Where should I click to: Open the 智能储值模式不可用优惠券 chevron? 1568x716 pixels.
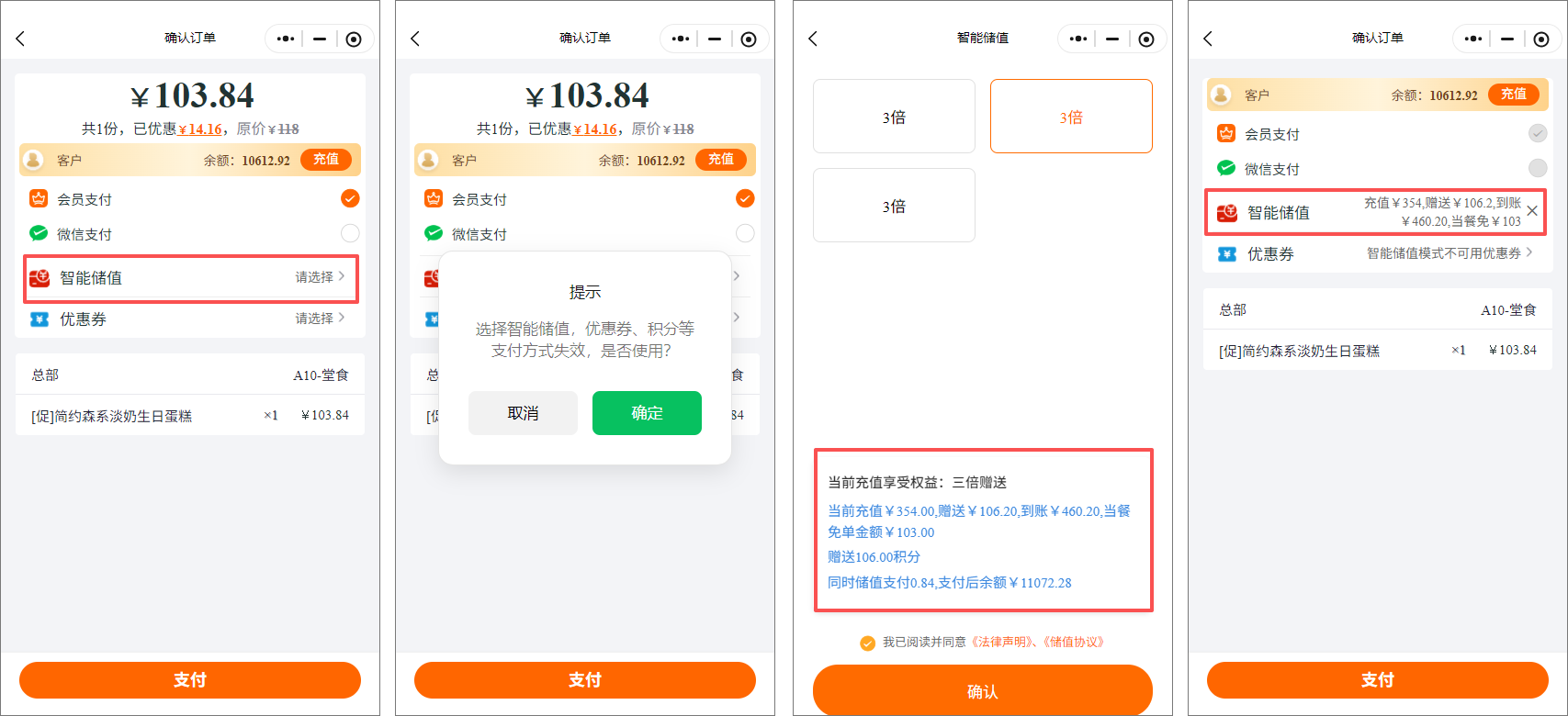point(1530,252)
